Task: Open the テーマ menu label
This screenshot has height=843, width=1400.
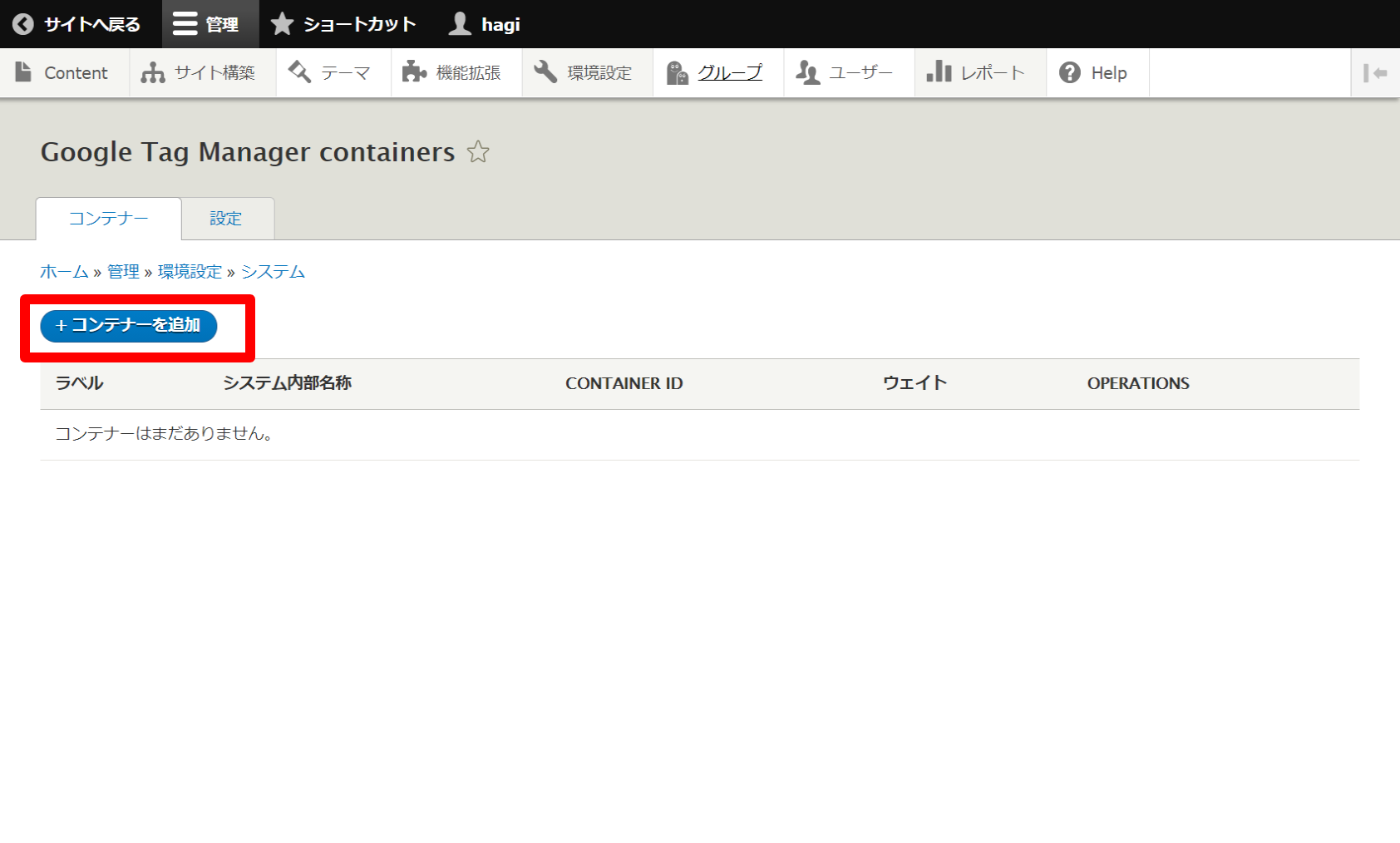Action: (x=346, y=73)
